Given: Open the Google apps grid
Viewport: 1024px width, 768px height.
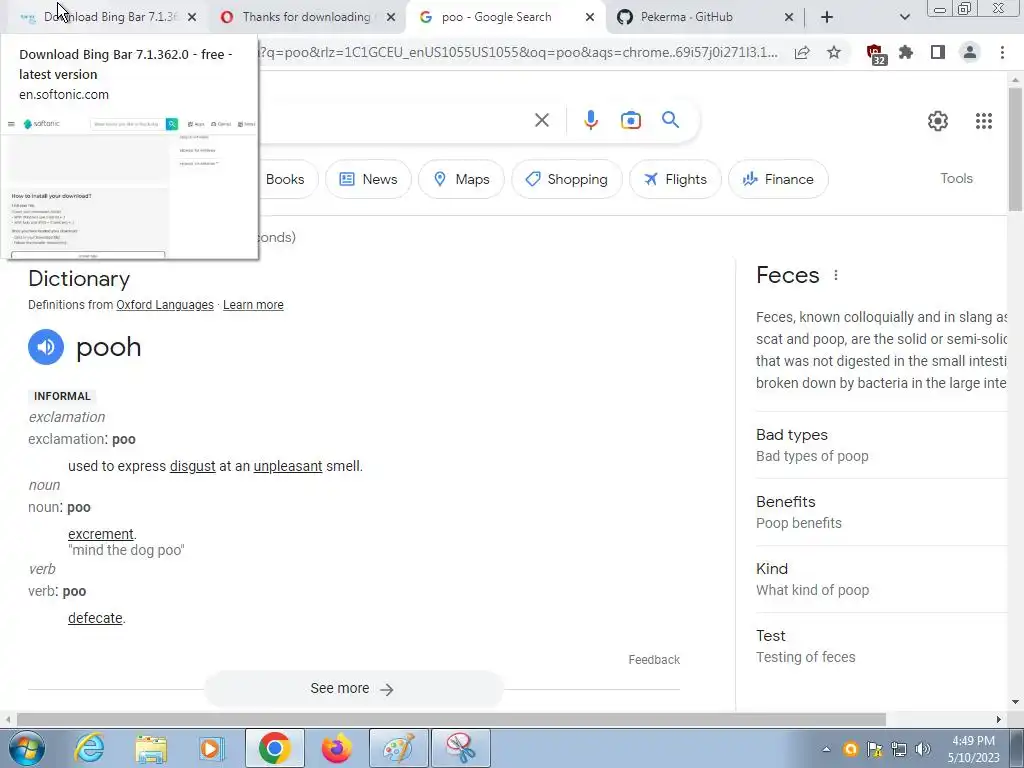Looking at the screenshot, I should tap(984, 121).
